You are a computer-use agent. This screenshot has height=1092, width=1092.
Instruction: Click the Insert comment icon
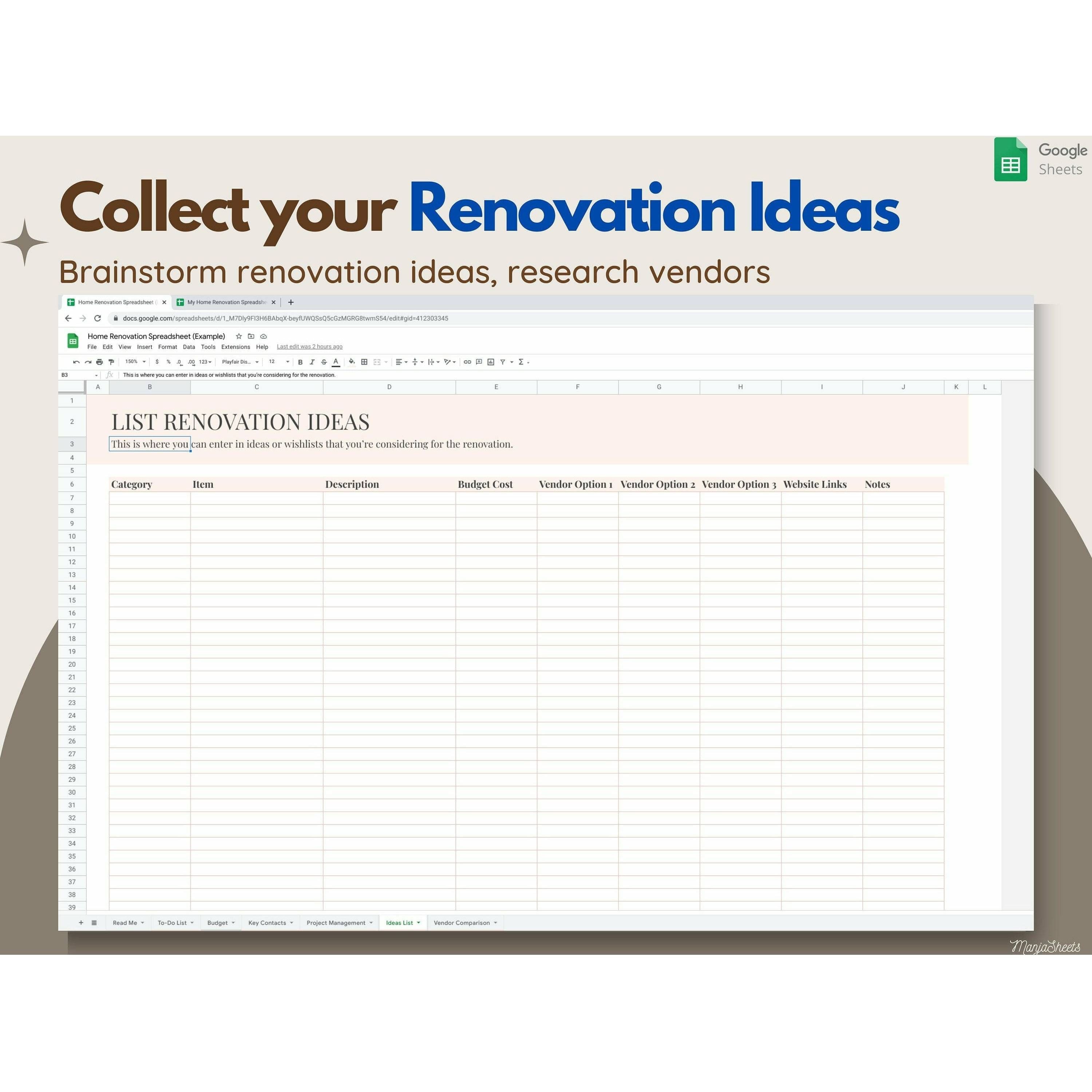point(479,362)
